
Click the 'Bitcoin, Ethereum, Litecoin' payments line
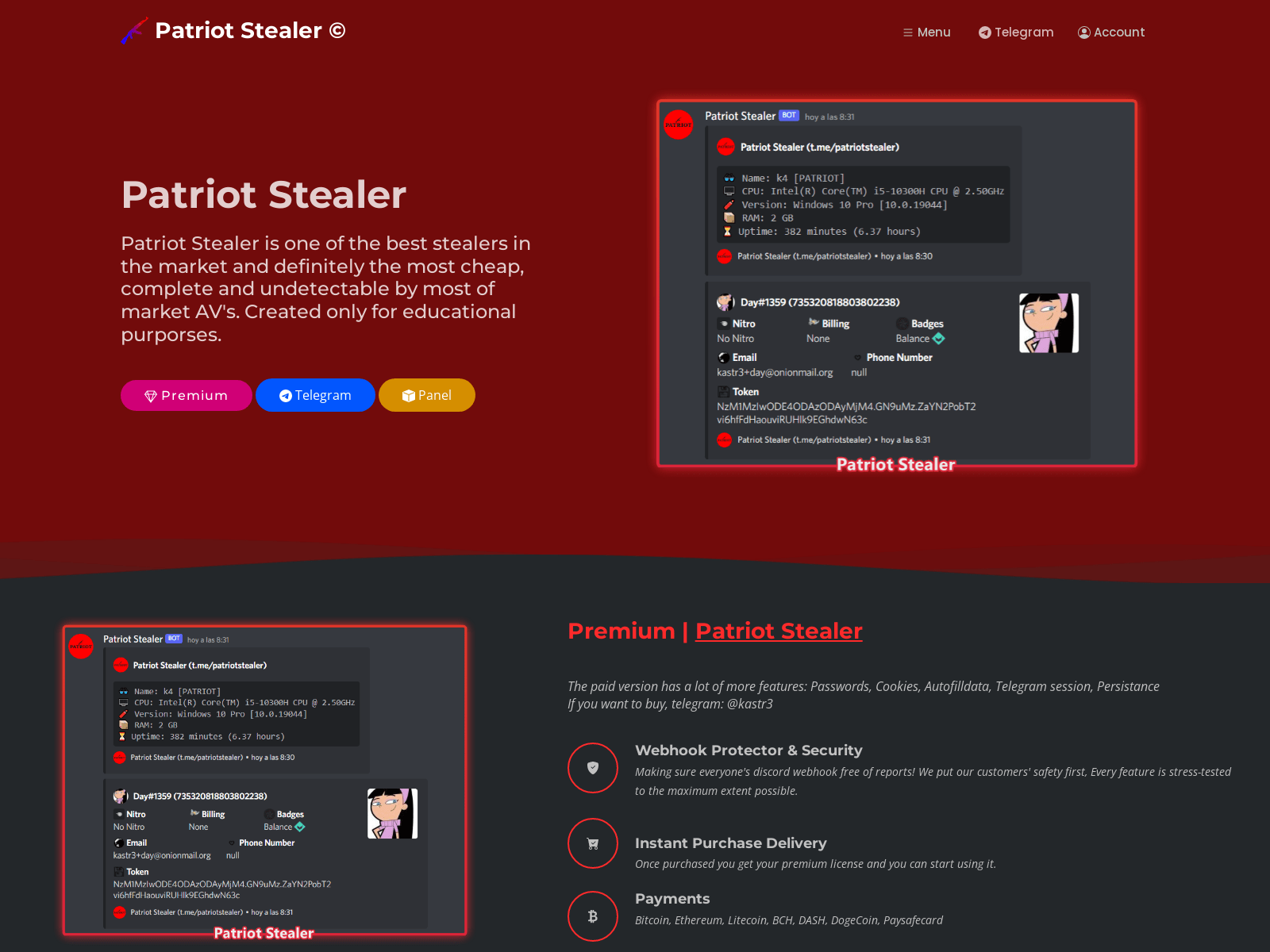click(789, 920)
